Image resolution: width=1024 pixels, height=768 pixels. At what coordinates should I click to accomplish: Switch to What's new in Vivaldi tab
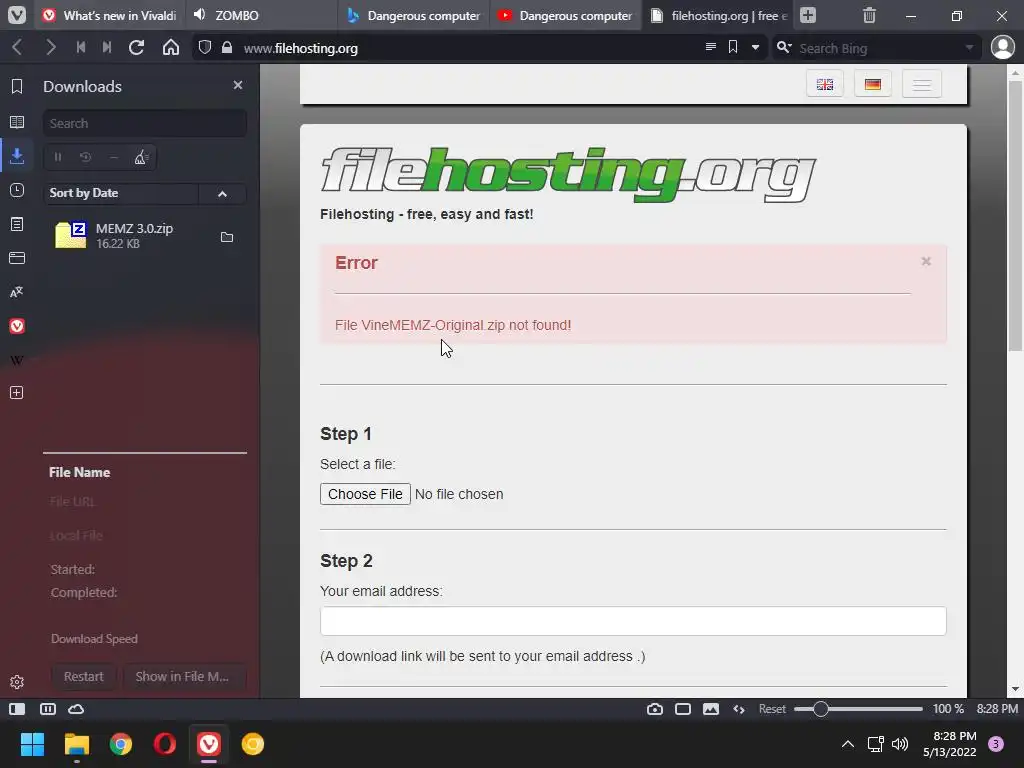109,15
